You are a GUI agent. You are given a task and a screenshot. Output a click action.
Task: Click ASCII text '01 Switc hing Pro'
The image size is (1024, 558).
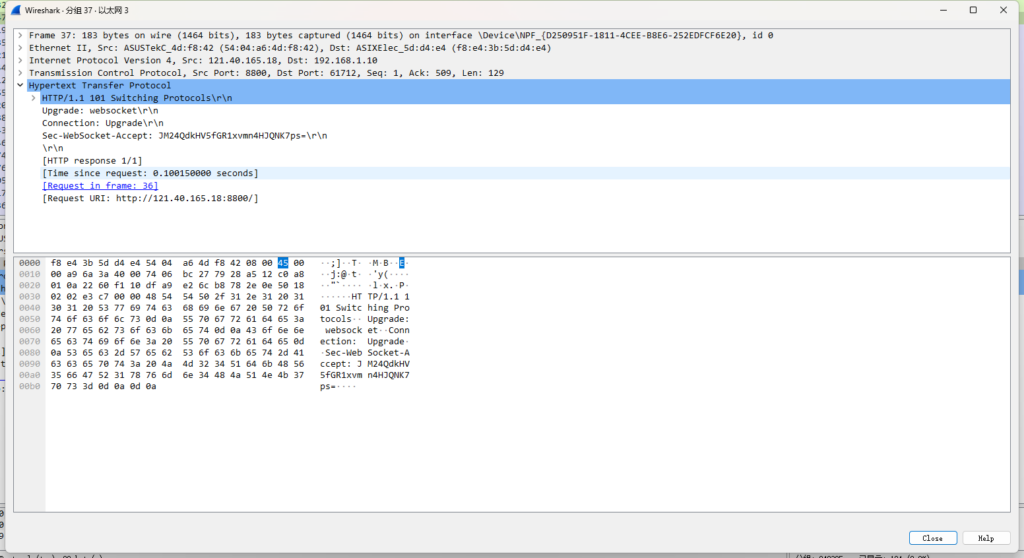pos(364,308)
